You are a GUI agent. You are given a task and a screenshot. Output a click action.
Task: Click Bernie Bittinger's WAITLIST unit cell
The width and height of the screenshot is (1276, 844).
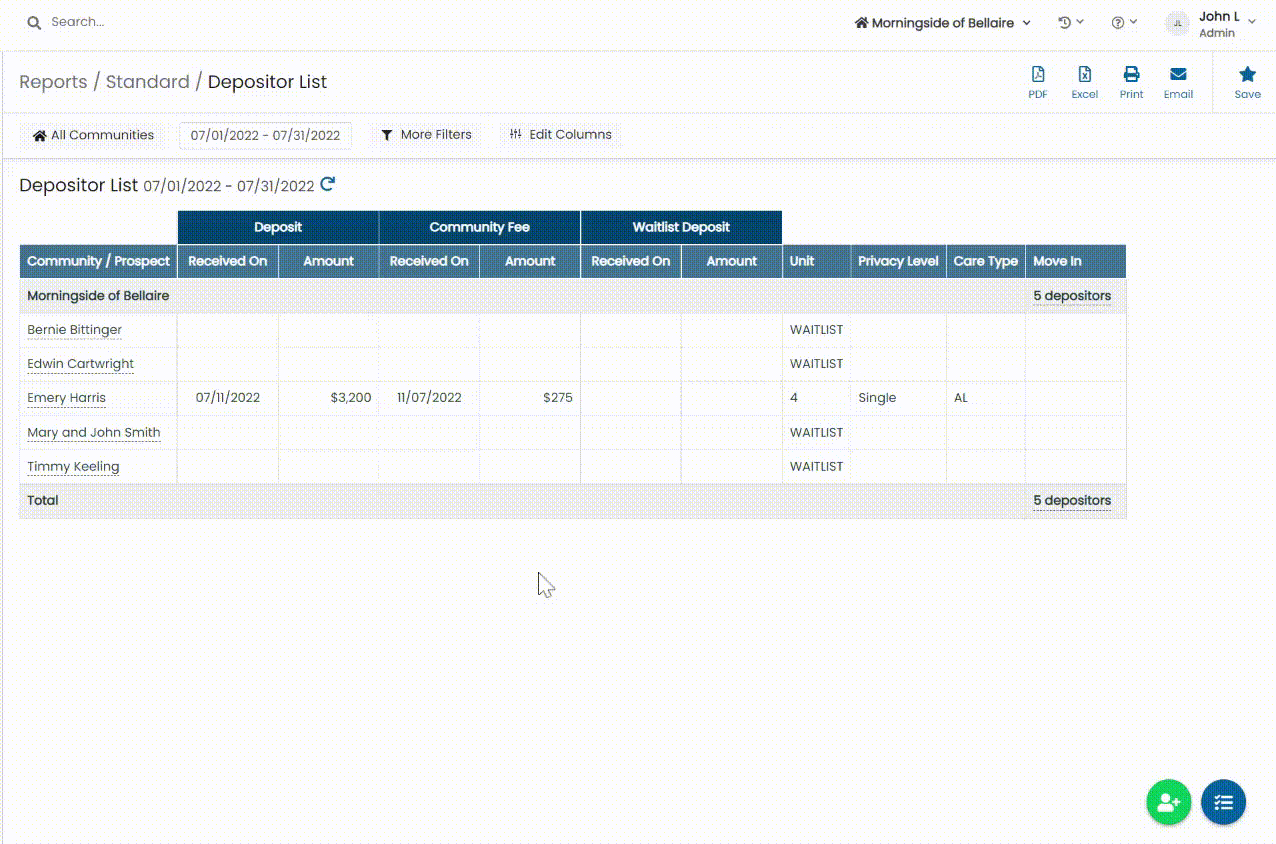(816, 330)
